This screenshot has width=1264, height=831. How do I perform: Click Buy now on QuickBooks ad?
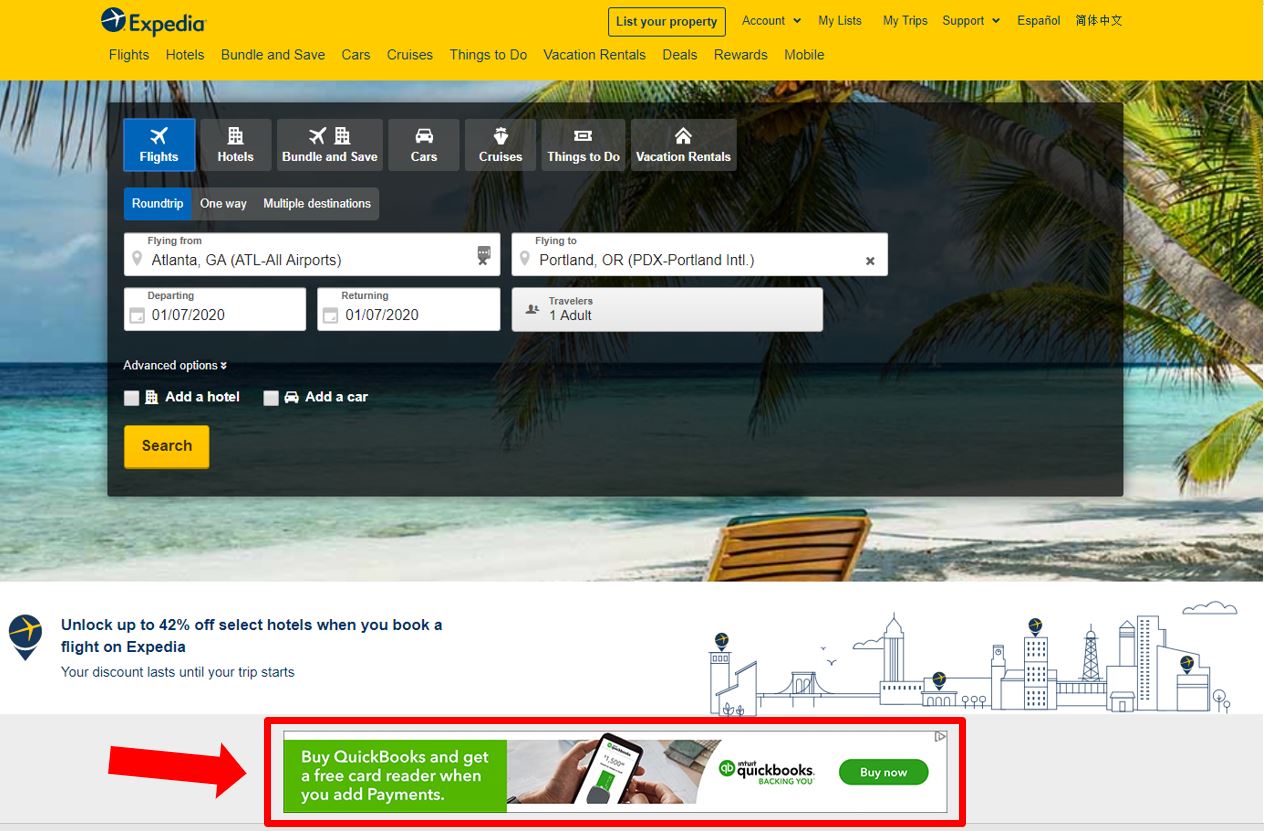pyautogui.click(x=884, y=772)
